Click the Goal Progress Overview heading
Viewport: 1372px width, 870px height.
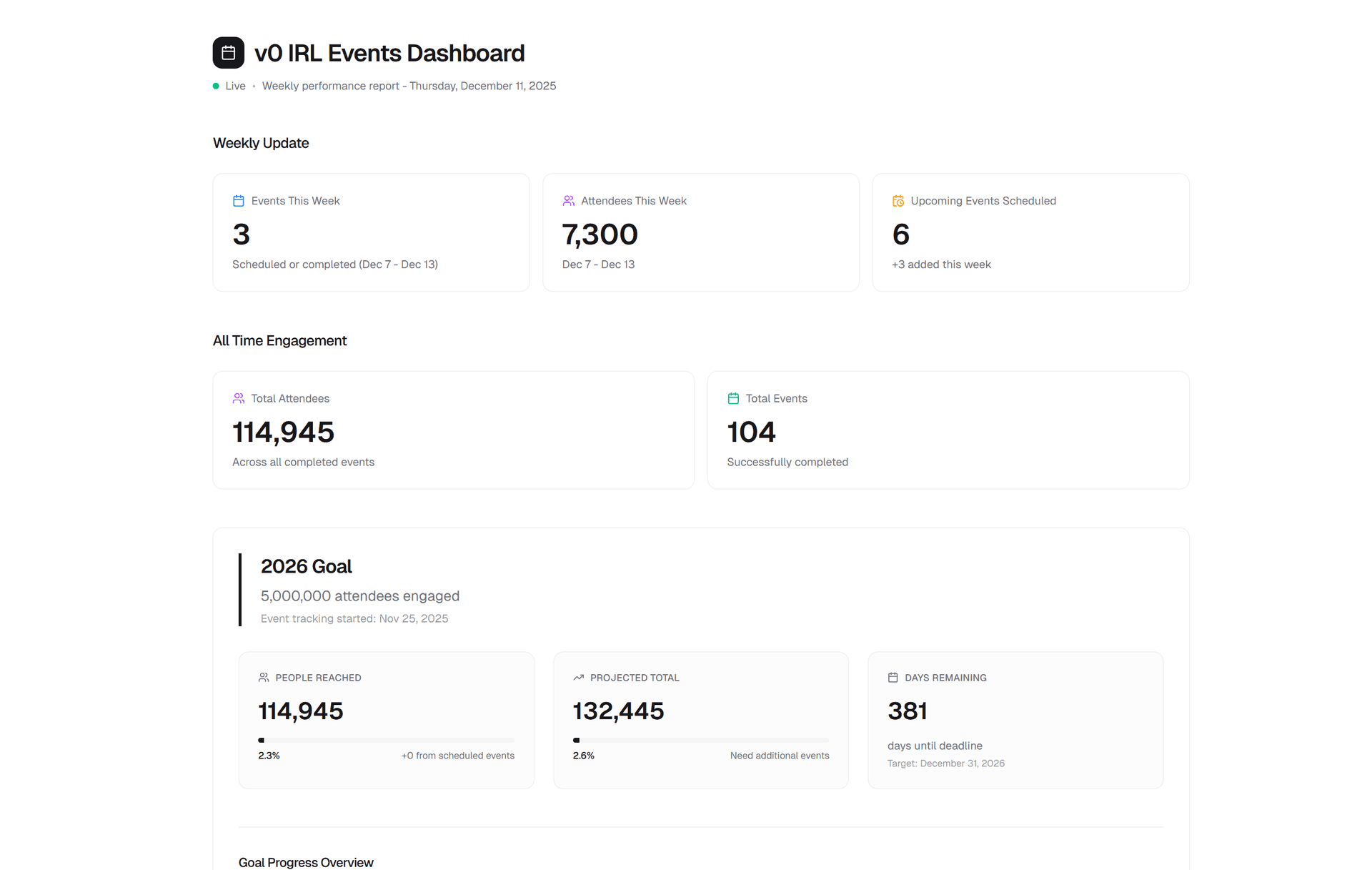[x=306, y=862]
